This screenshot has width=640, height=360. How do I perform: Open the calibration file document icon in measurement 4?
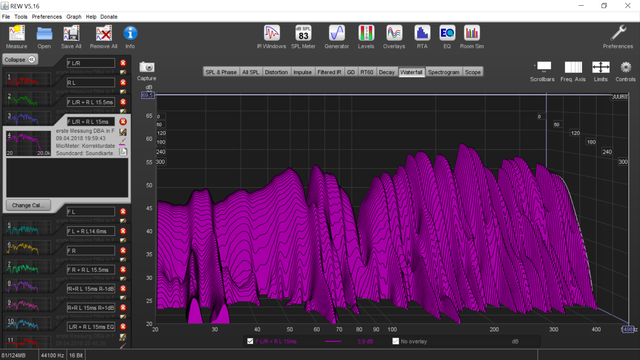pos(123,152)
